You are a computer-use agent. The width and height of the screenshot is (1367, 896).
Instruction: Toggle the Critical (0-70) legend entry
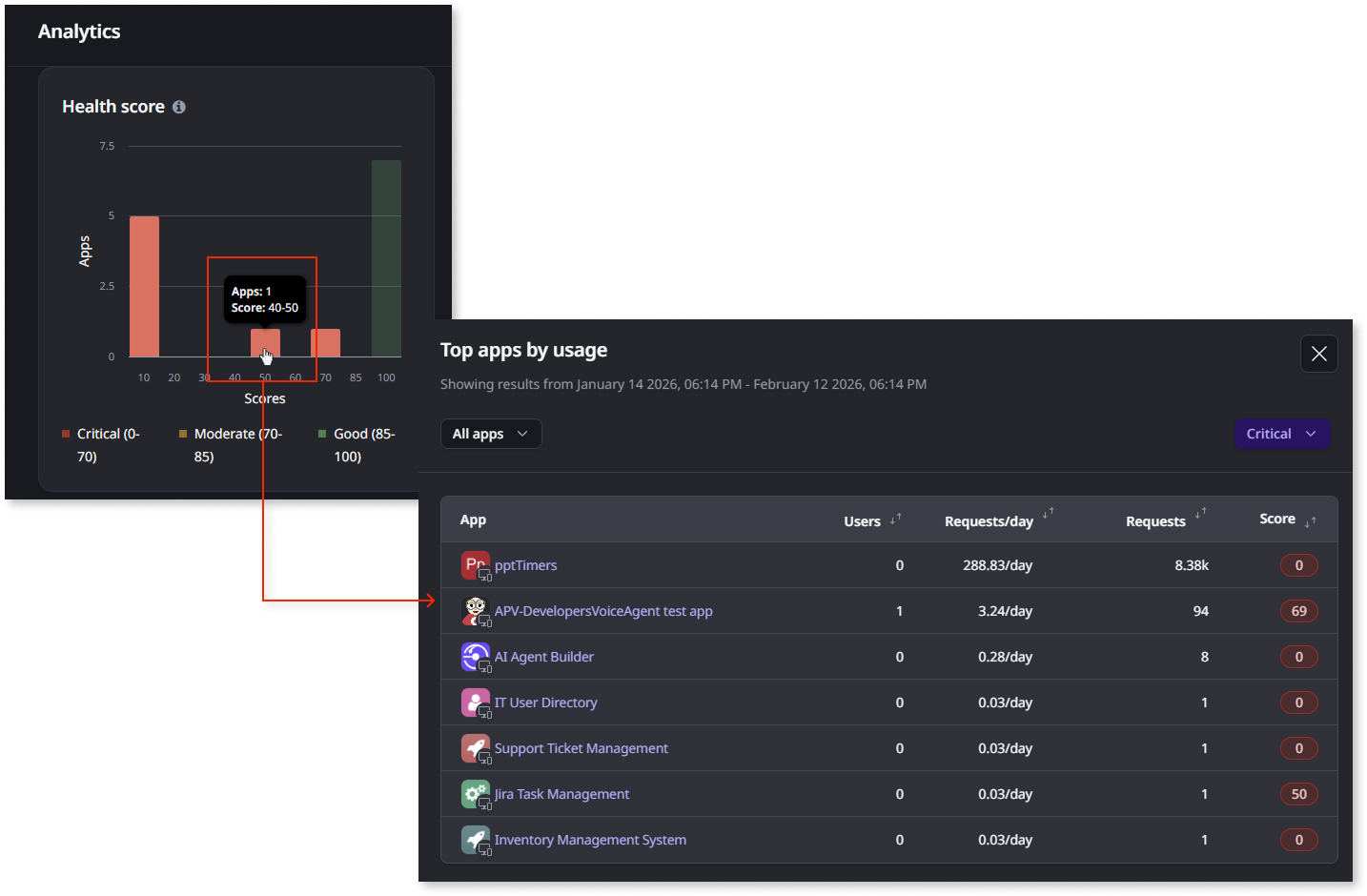pos(101,445)
